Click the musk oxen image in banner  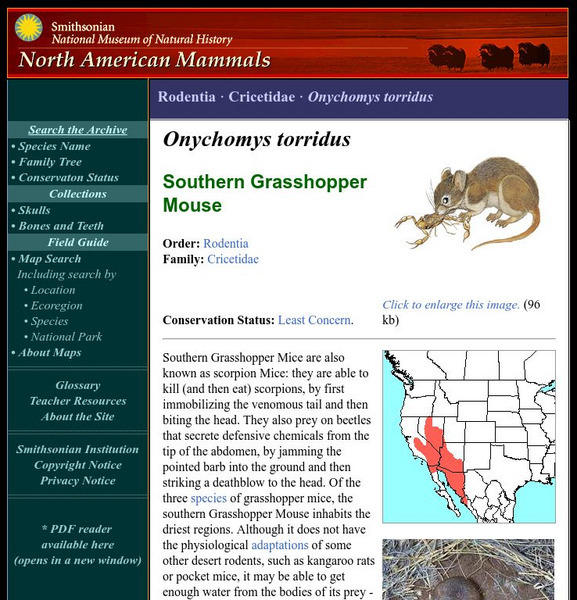(489, 57)
